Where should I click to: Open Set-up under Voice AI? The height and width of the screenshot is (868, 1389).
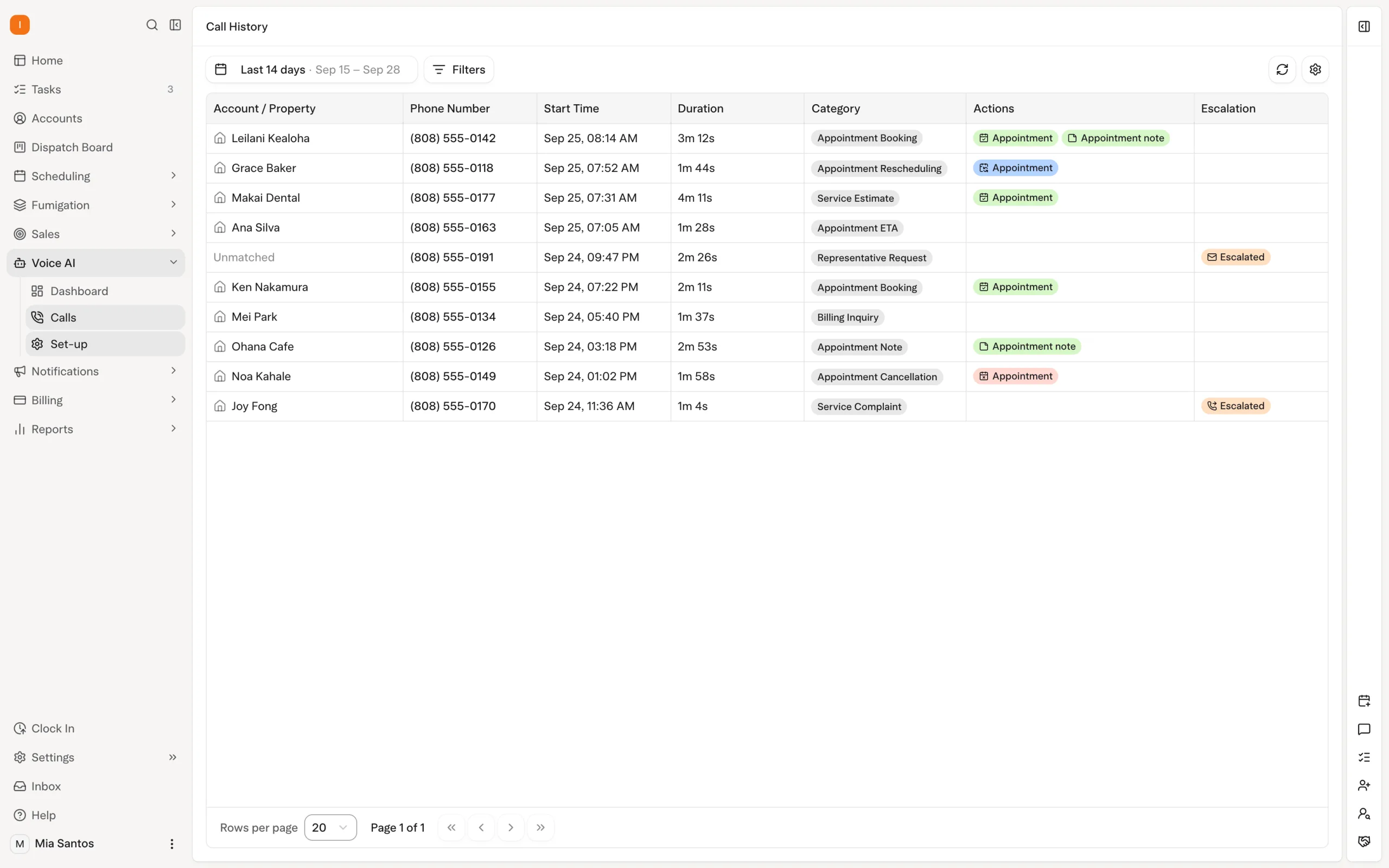105,344
